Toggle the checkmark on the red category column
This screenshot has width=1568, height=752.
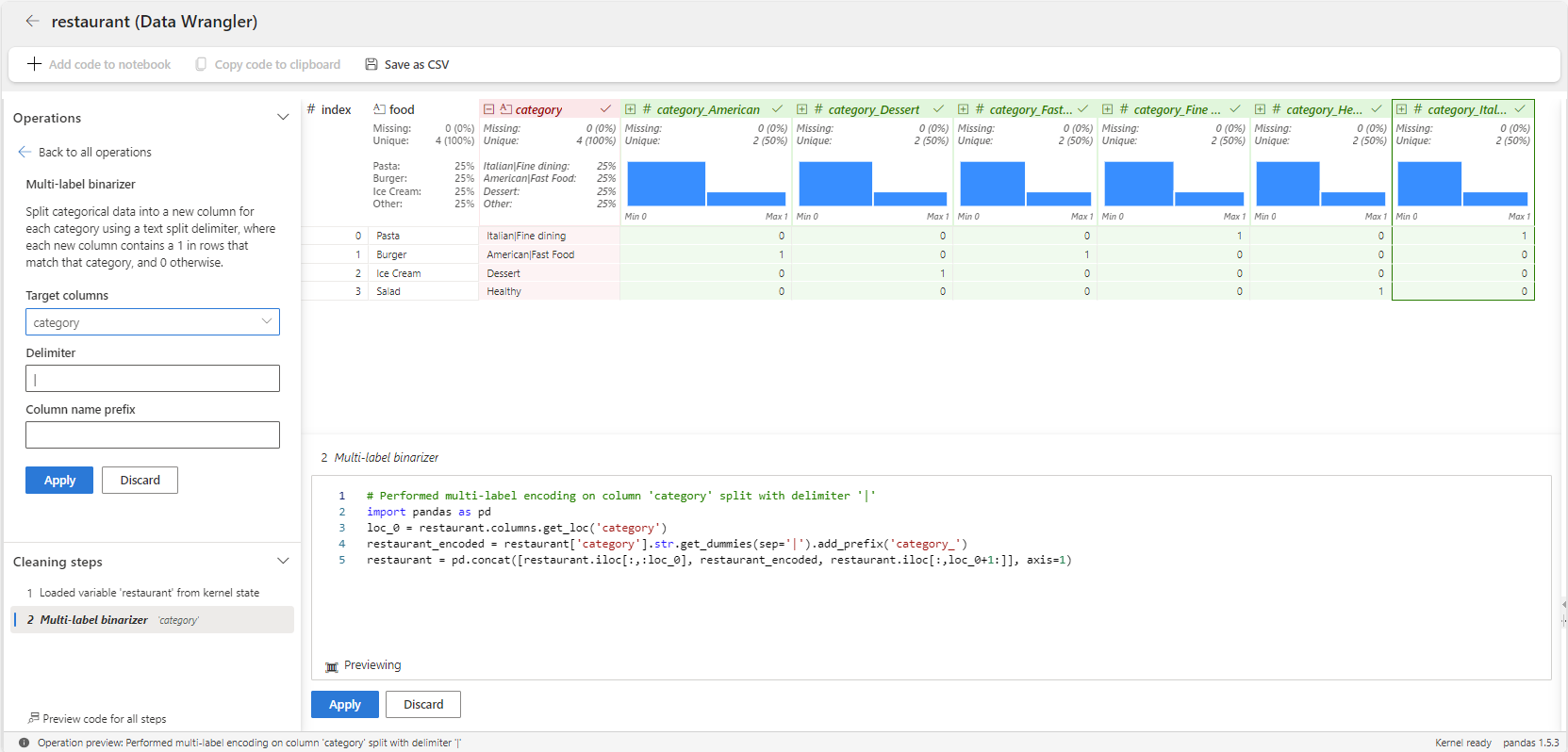tap(605, 109)
